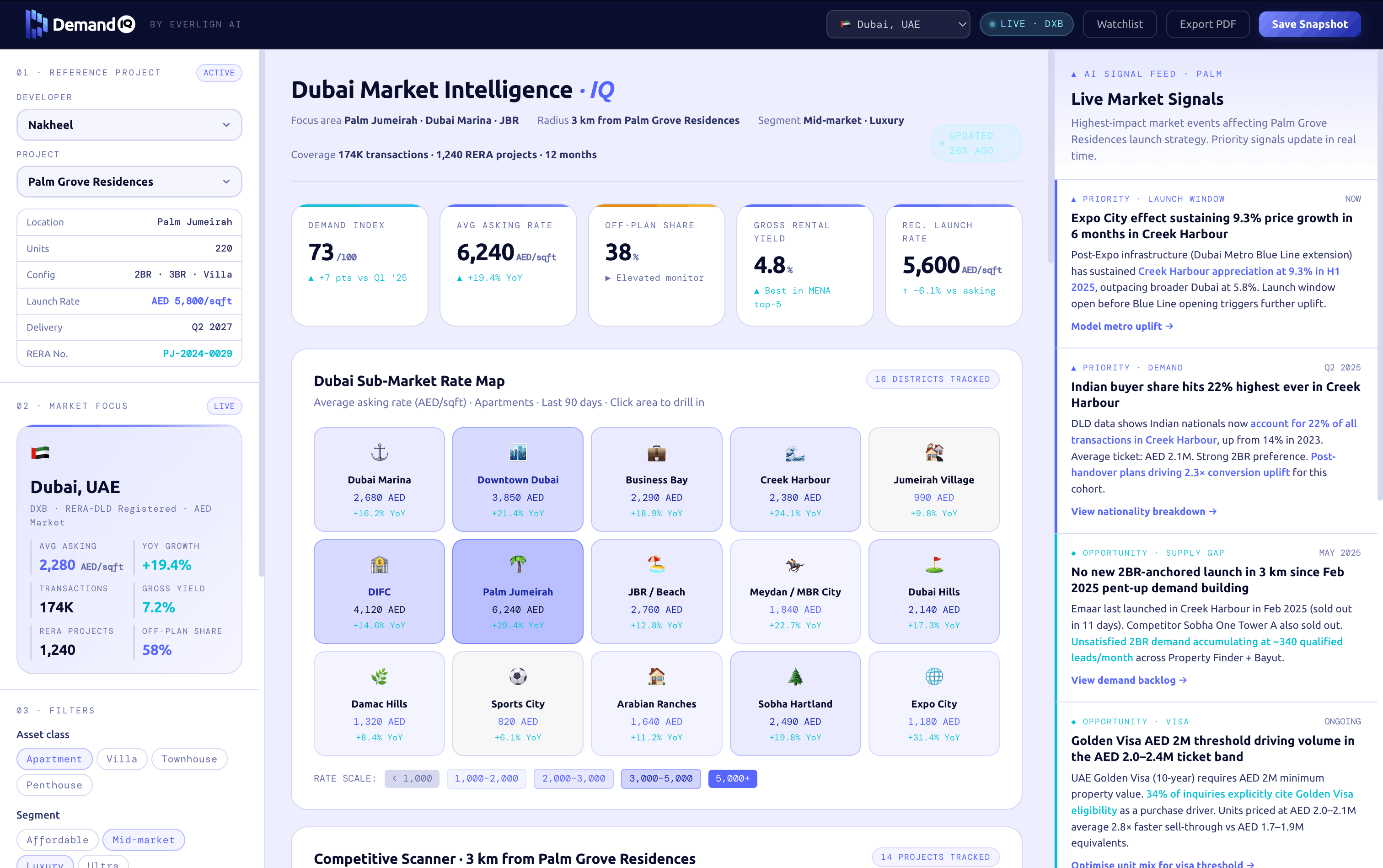The image size is (1383, 868).
Task: Click the houses icon in Jumeirah Village card
Action: (934, 453)
